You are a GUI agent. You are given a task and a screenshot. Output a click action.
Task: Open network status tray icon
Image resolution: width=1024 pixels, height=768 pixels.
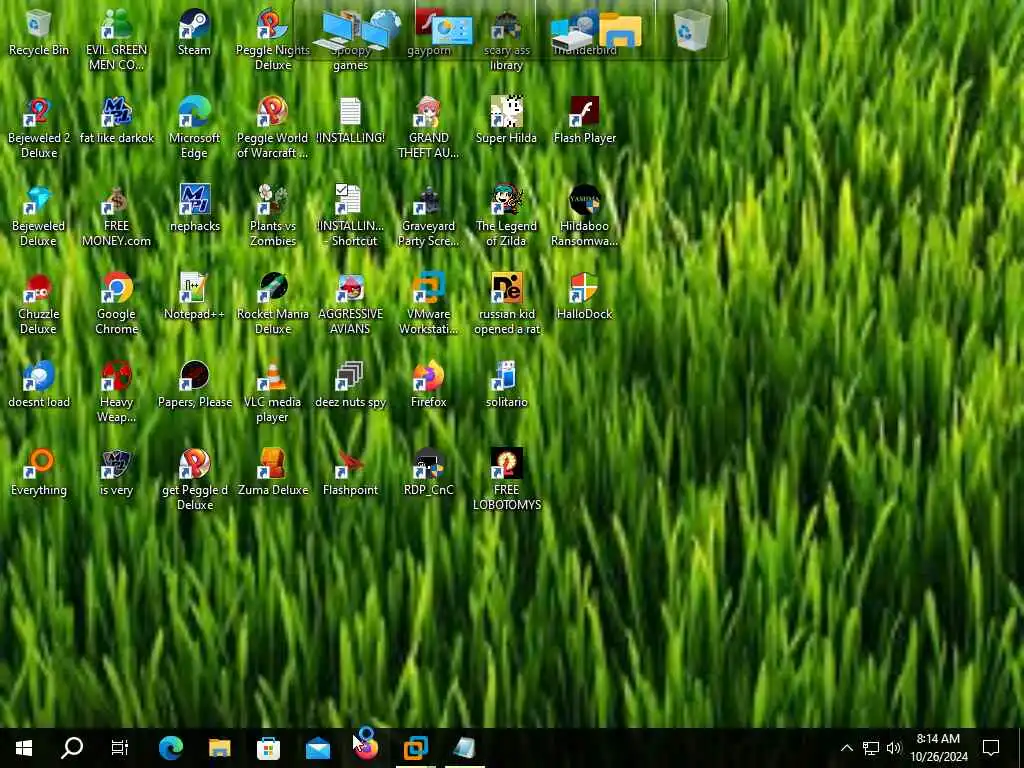871,748
